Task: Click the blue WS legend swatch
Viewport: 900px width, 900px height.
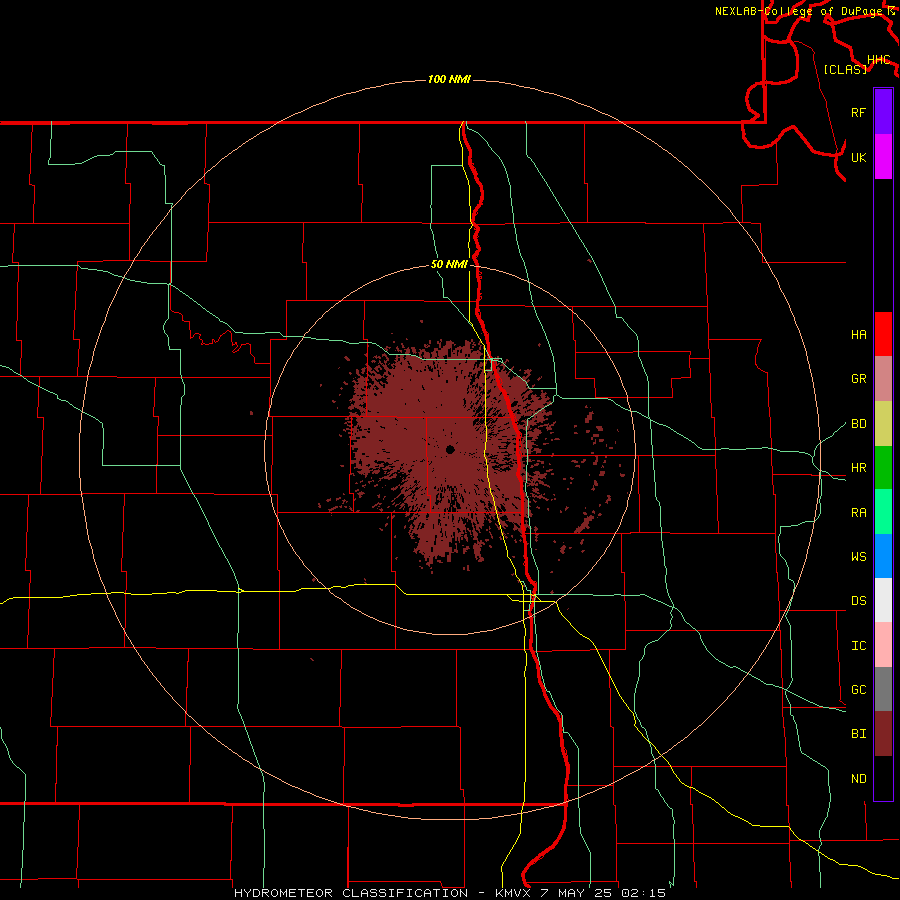Action: (883, 556)
